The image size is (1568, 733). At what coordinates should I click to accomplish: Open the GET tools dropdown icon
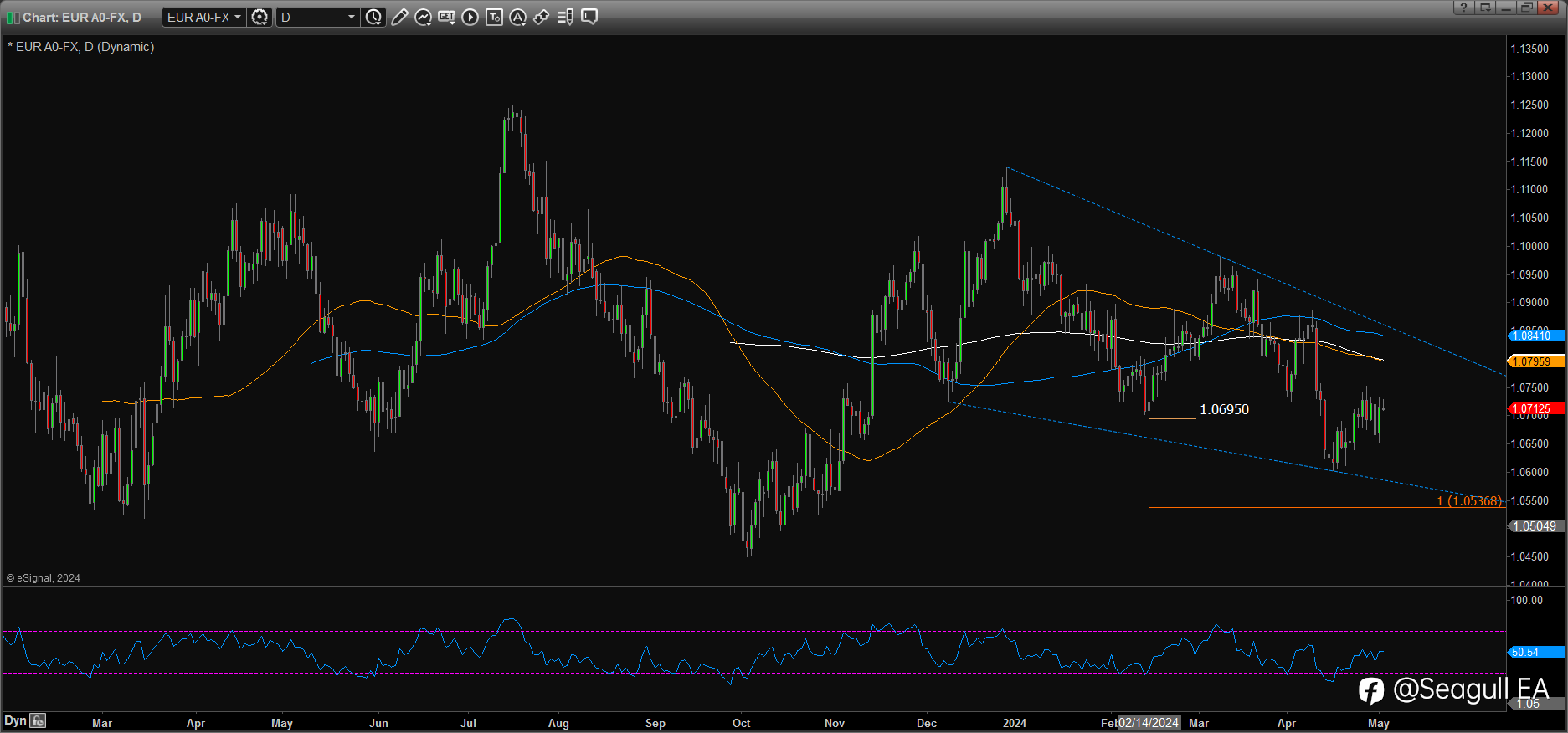446,17
